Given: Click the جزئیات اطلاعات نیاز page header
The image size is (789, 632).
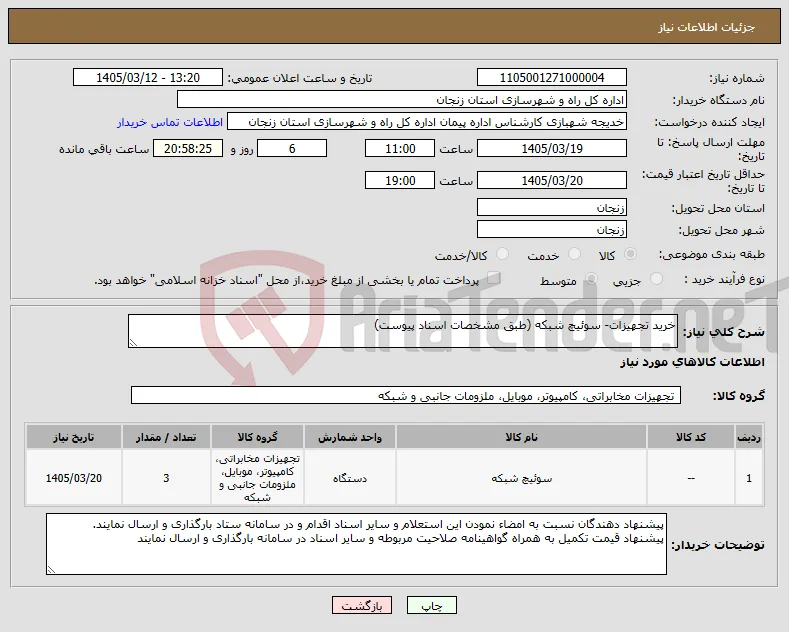Looking at the screenshot, I should [x=707, y=27].
